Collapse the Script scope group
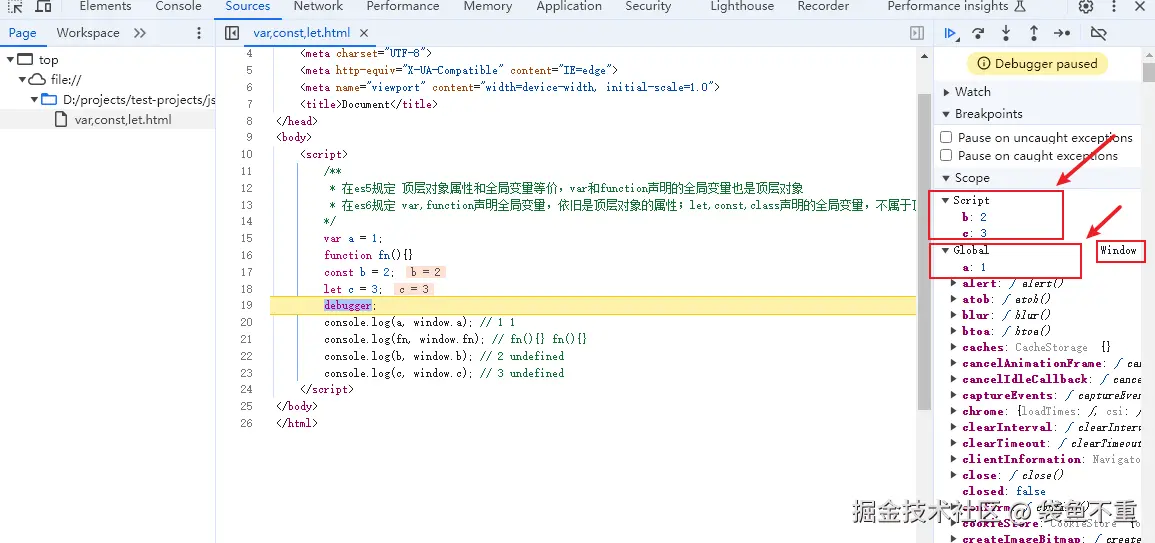The width and height of the screenshot is (1155, 543). pyautogui.click(x=946, y=200)
